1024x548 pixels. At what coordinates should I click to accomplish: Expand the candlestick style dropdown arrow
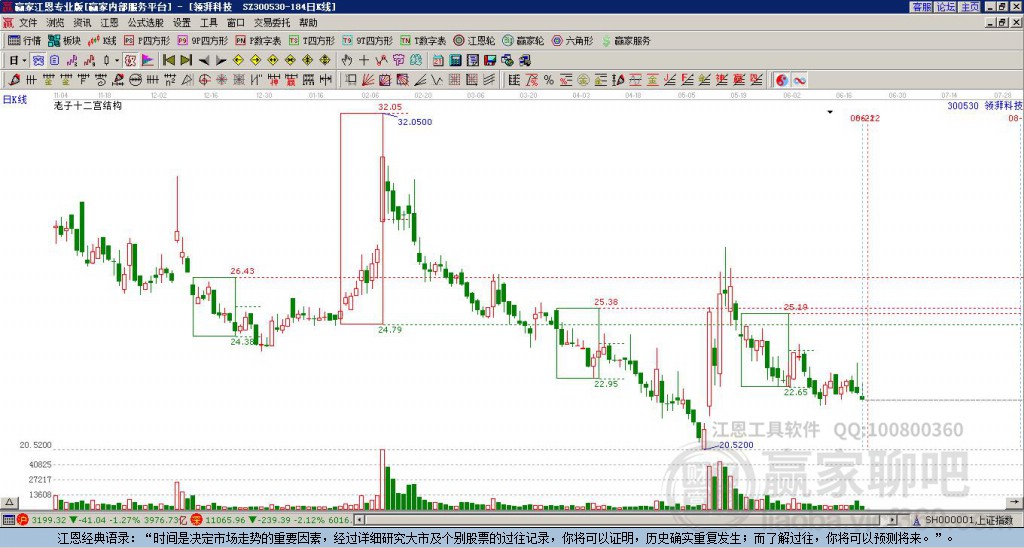(x=117, y=61)
